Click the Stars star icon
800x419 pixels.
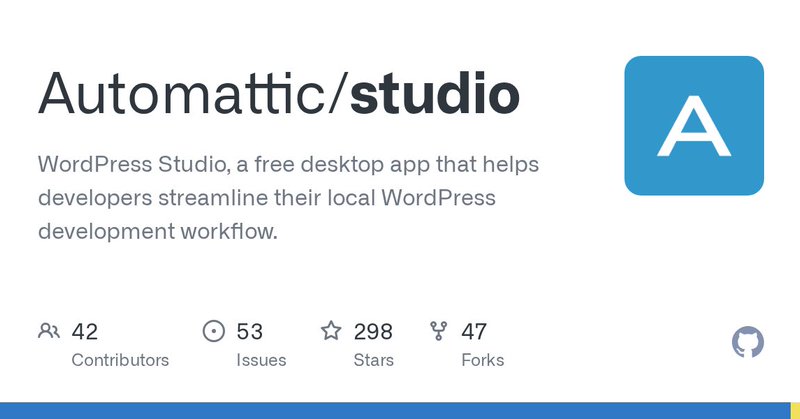click(331, 331)
